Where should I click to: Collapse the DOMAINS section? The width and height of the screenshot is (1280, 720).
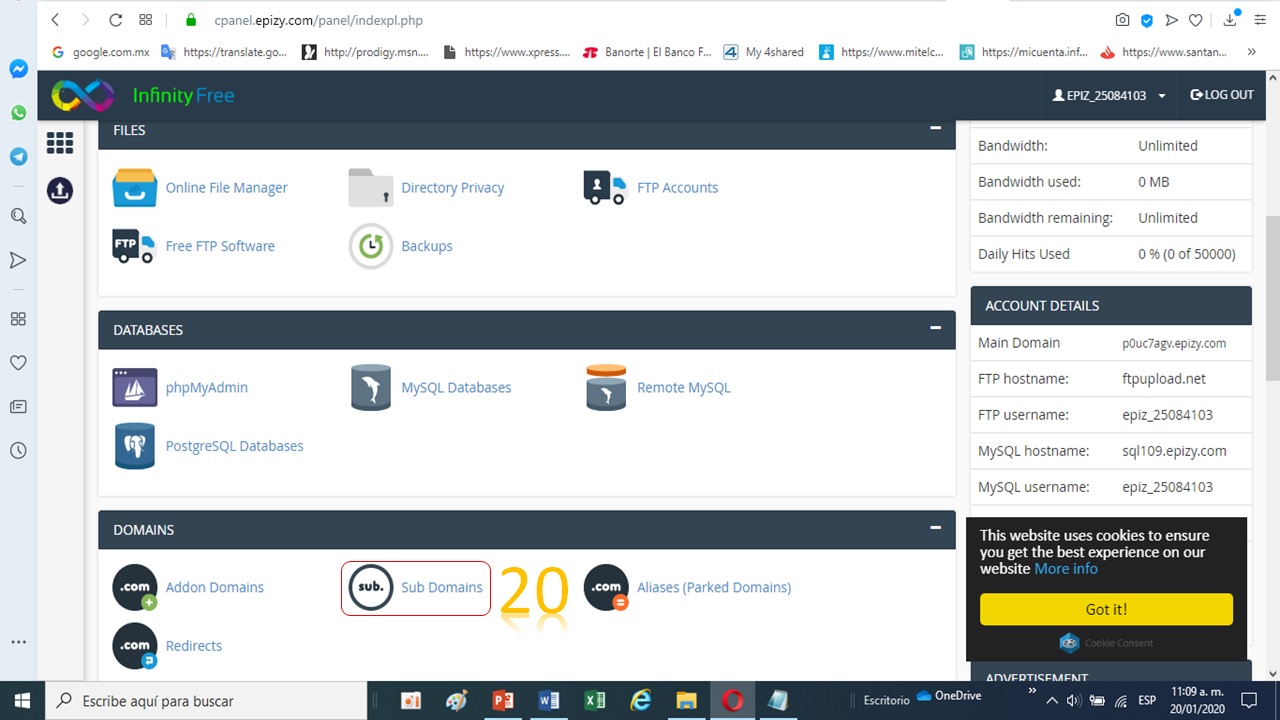[935, 528]
